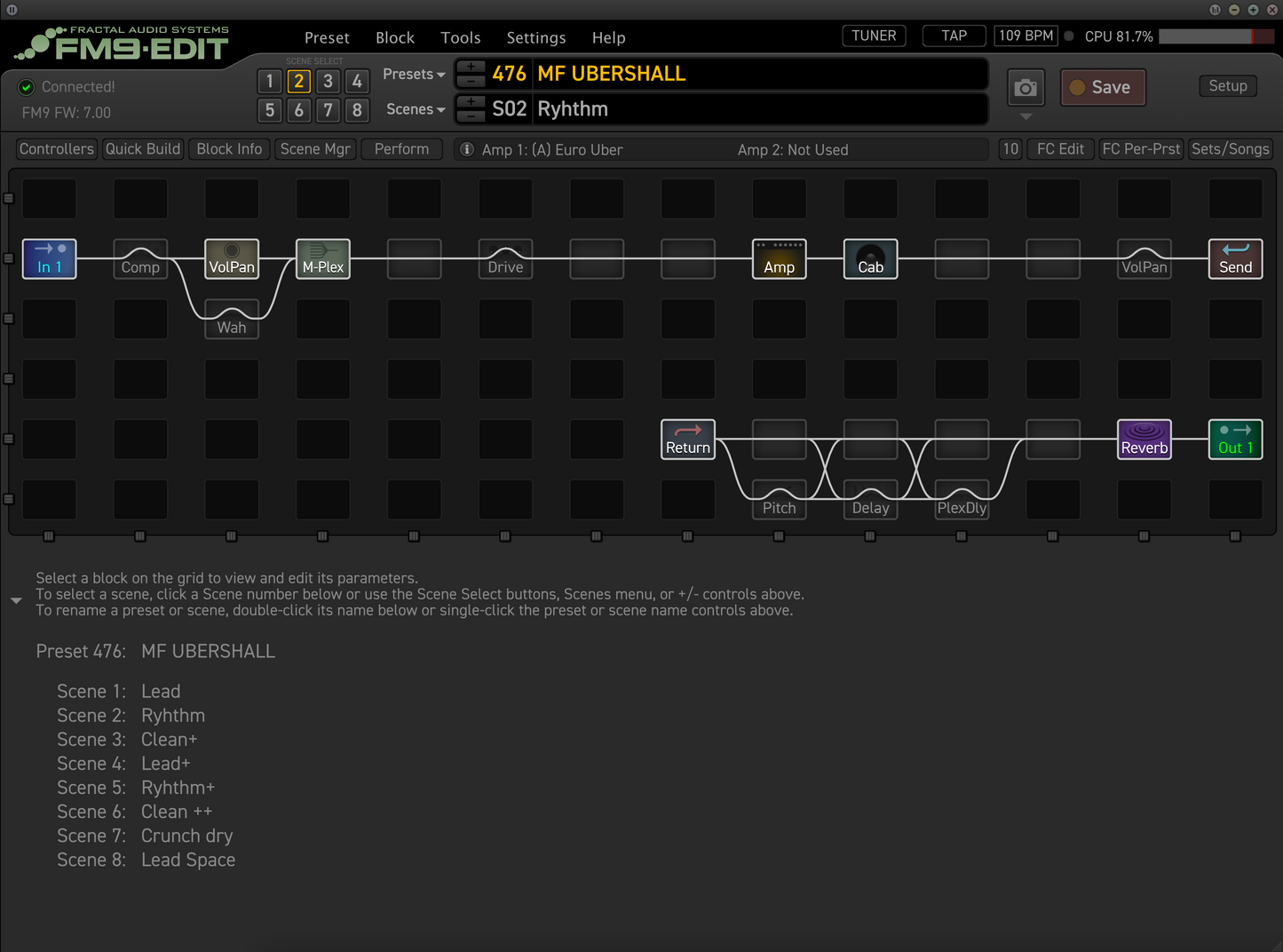The width and height of the screenshot is (1283, 952).
Task: Select the Cab block
Action: [x=870, y=258]
